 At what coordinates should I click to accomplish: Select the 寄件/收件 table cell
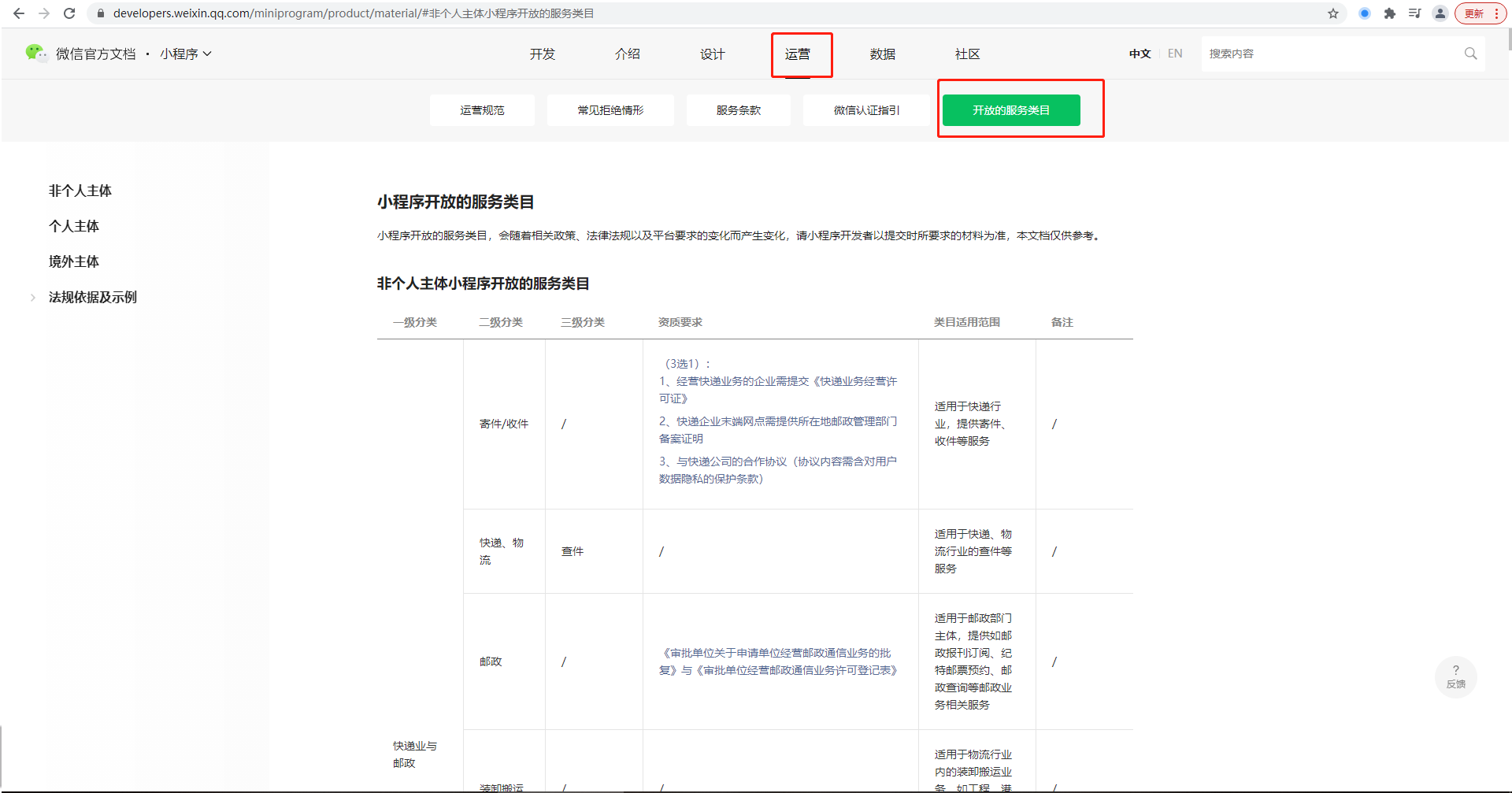coord(504,424)
